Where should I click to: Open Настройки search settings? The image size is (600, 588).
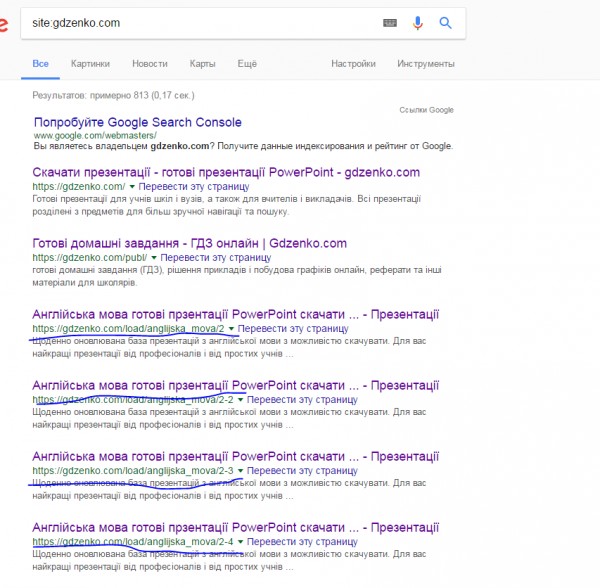coord(353,64)
